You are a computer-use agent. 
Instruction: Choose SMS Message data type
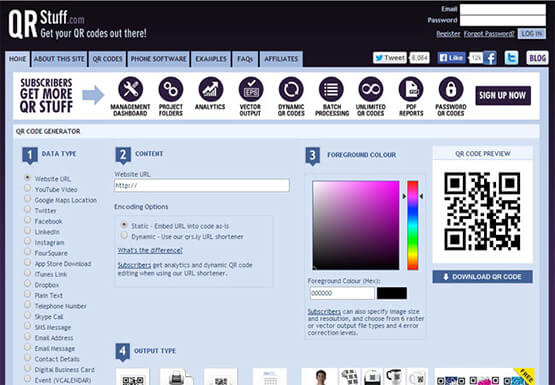click(28, 326)
